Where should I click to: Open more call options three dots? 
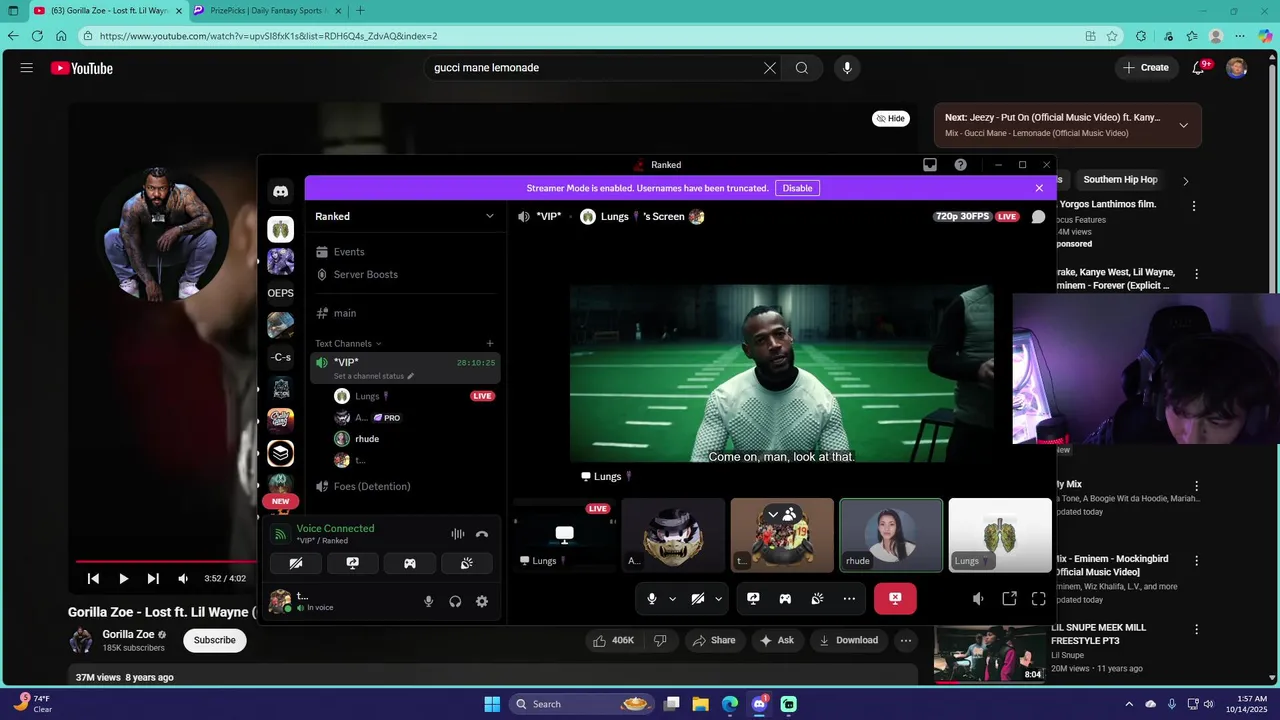pyautogui.click(x=849, y=599)
